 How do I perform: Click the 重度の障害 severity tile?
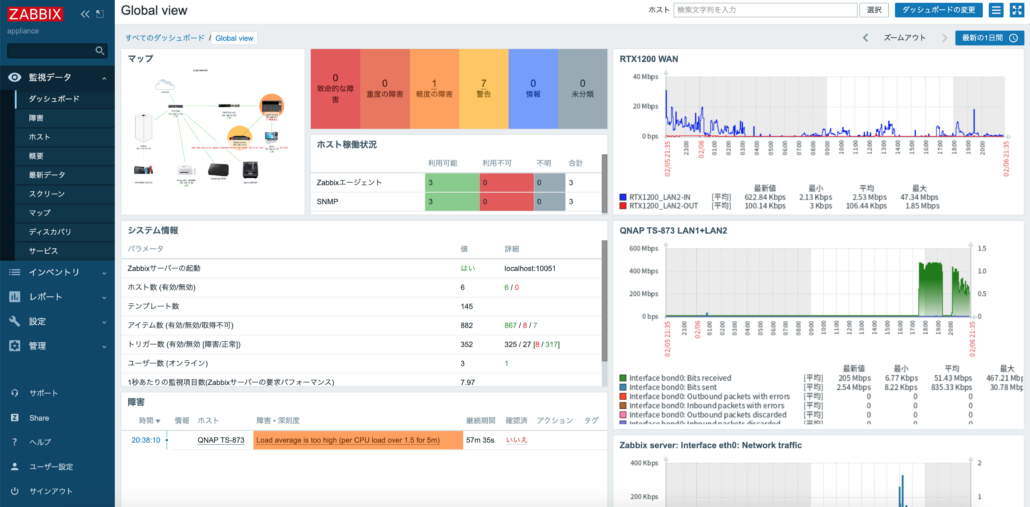click(x=384, y=89)
